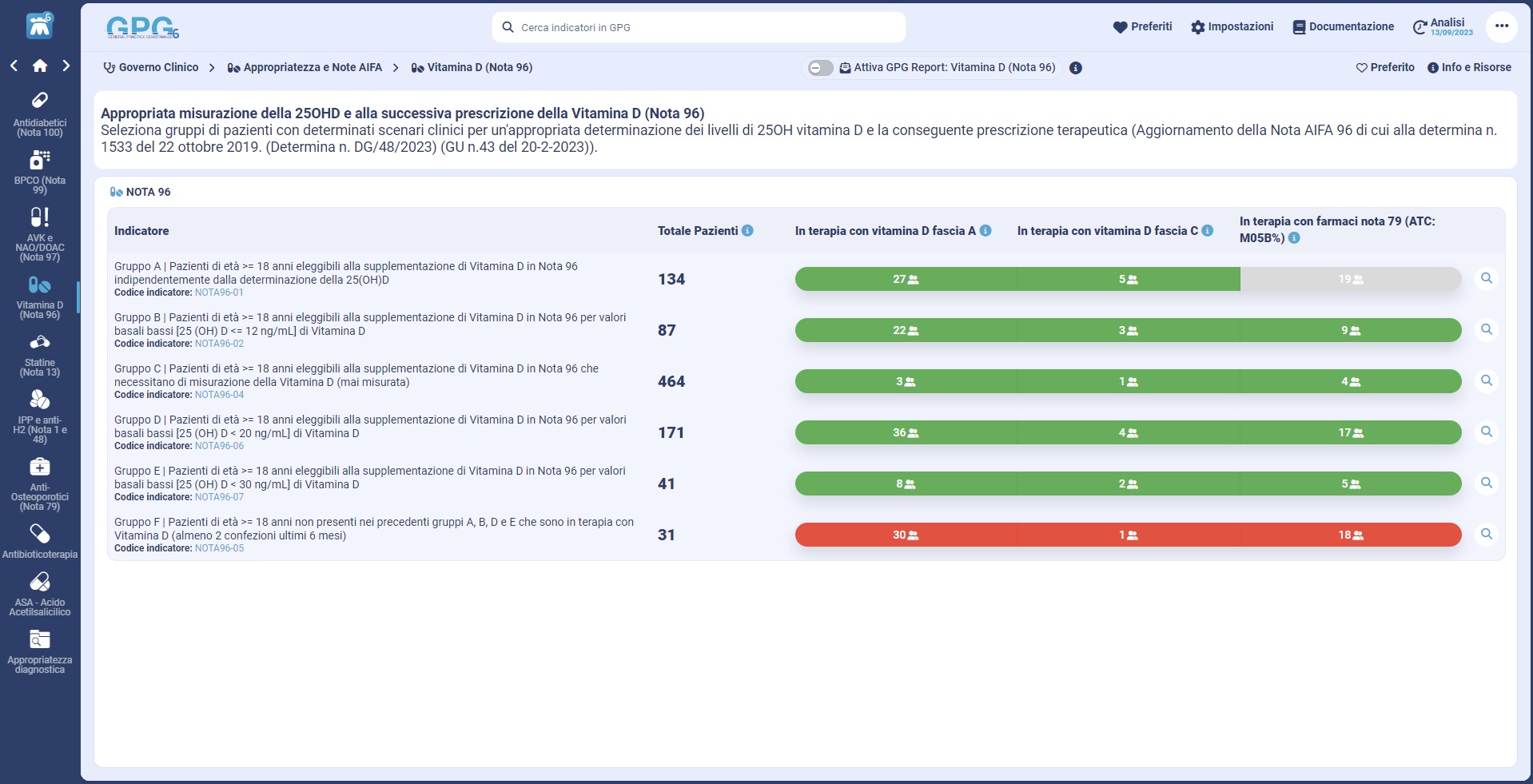
Task: Mark page as Preferito with heart icon
Action: (1384, 68)
